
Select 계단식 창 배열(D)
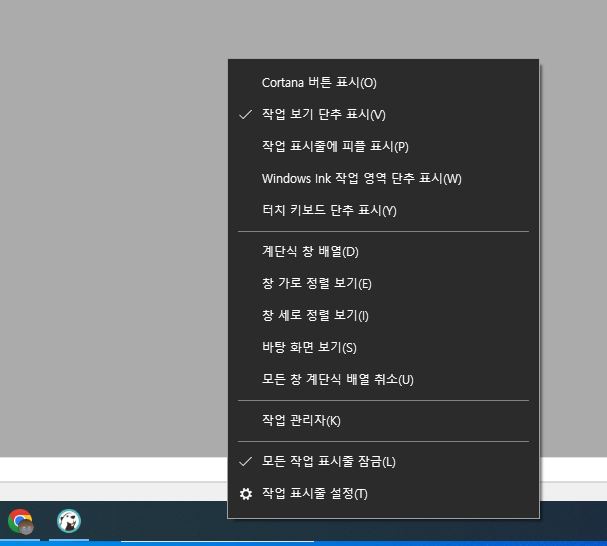pyautogui.click(x=383, y=252)
